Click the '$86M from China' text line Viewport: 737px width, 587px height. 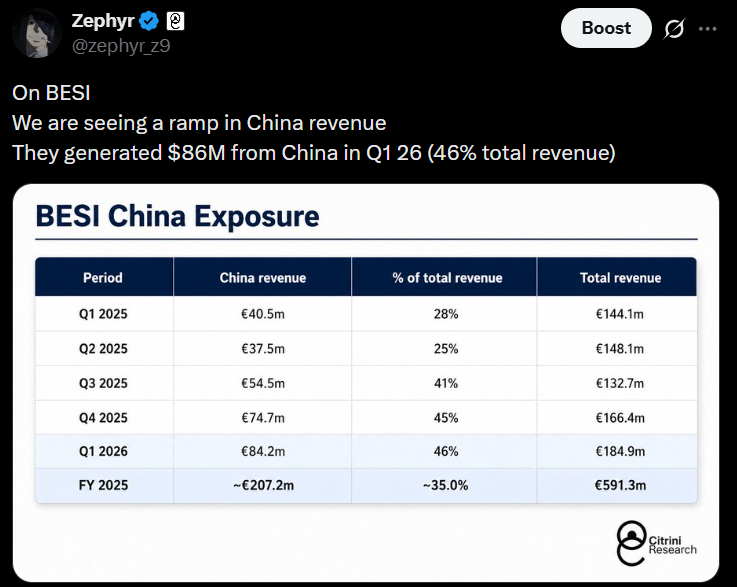coord(314,153)
